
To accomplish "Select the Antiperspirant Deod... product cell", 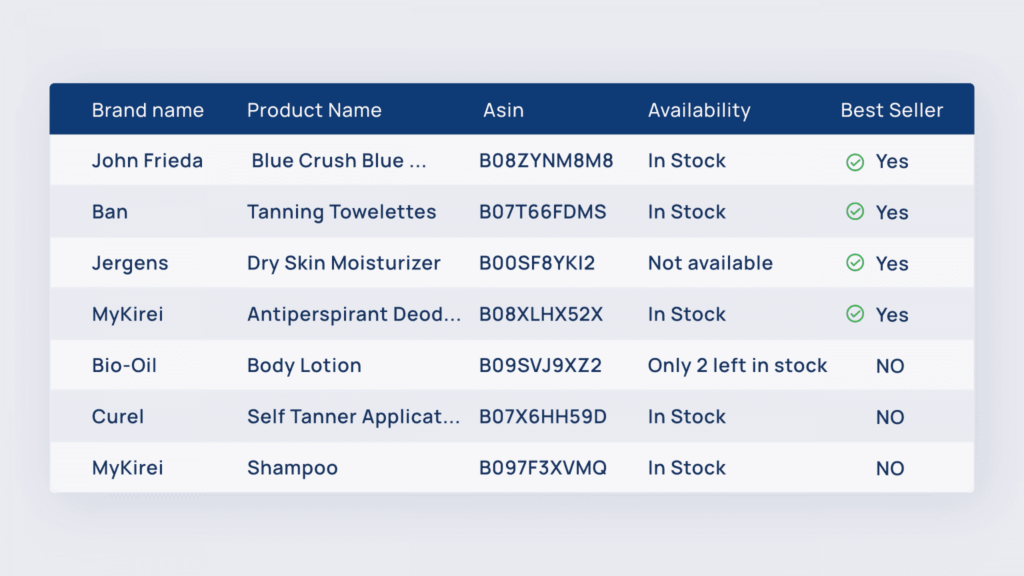I will 354,315.
